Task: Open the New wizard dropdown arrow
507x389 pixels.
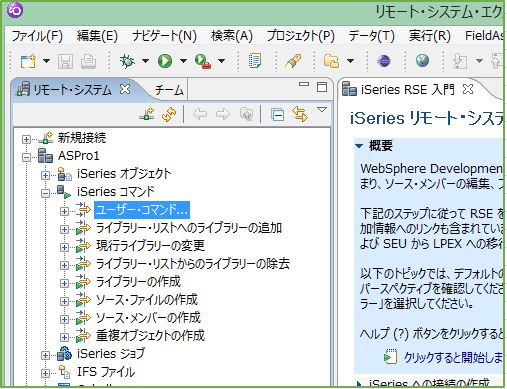Action: (46, 61)
